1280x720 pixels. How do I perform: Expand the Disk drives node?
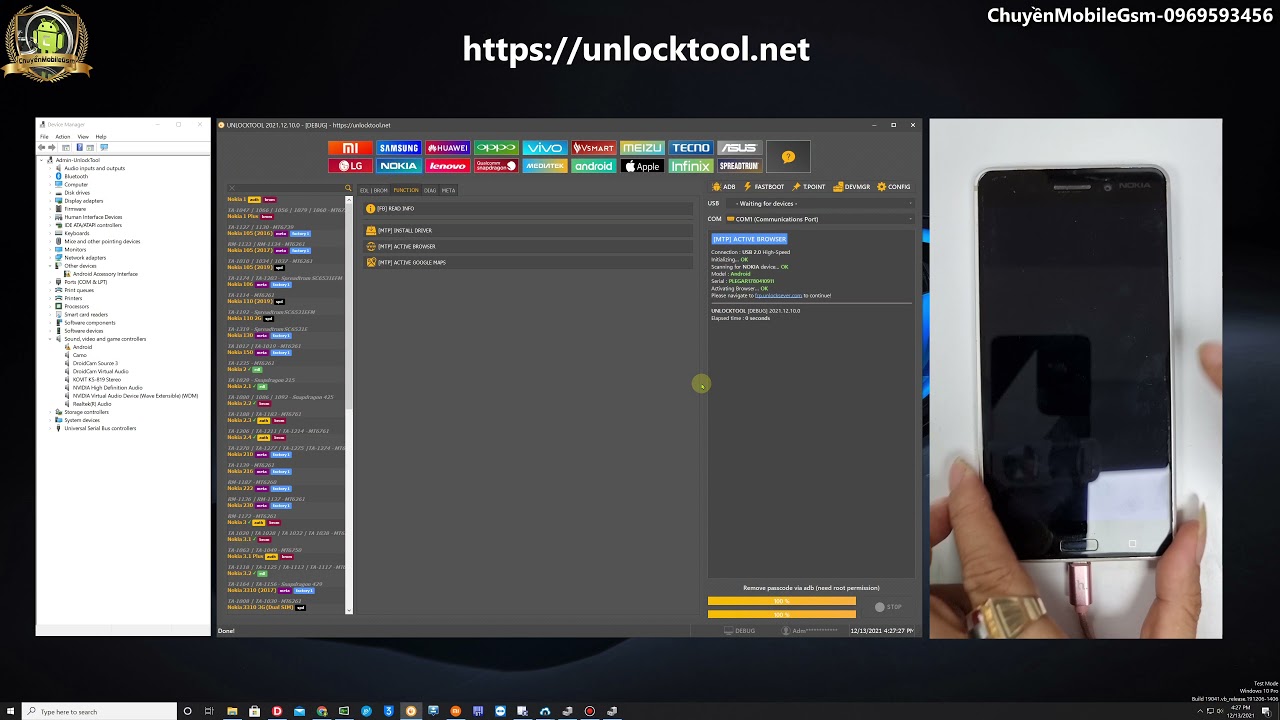point(50,193)
